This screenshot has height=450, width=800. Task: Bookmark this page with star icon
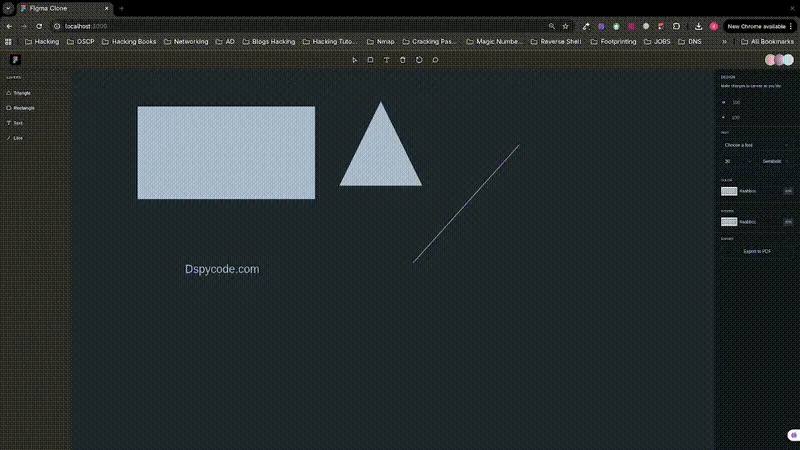[565, 26]
